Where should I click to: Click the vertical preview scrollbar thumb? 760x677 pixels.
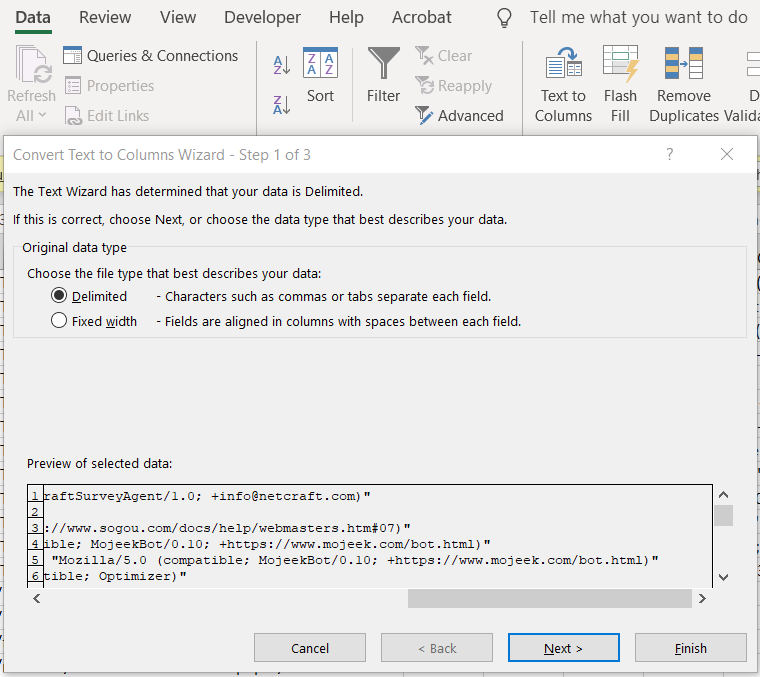[723, 516]
